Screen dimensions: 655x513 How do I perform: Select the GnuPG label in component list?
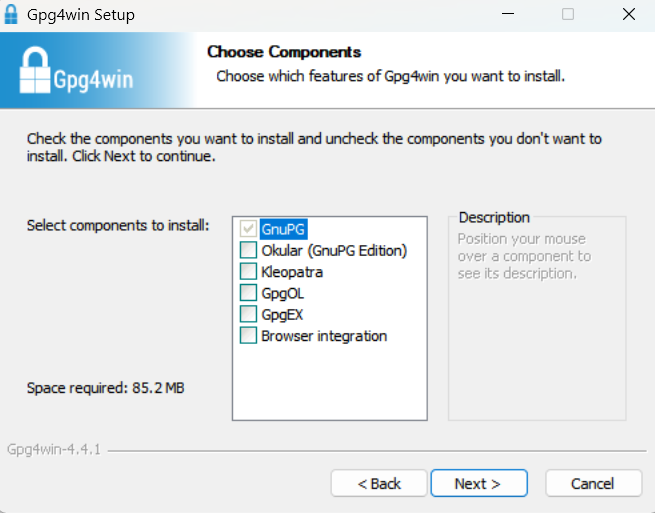283,229
